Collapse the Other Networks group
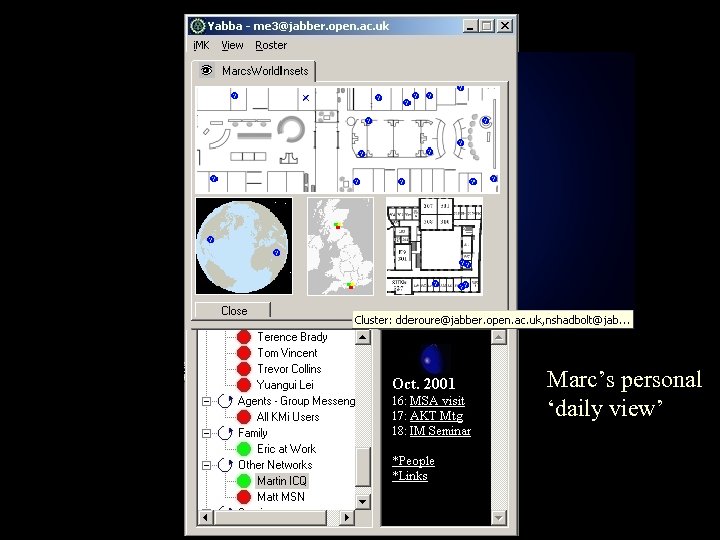Viewport: 720px width, 540px height. 207,465
